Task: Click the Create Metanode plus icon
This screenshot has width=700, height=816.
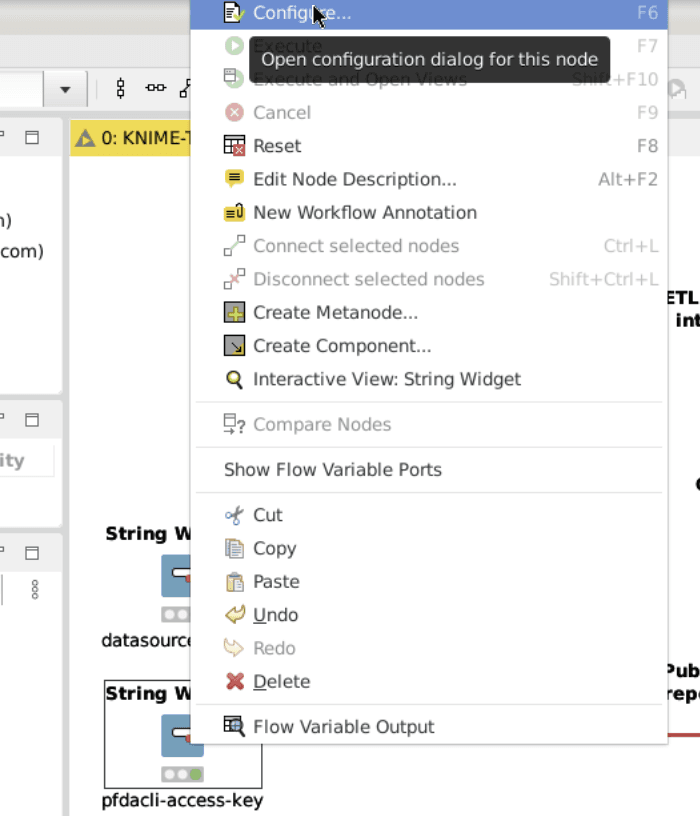Action: (234, 313)
